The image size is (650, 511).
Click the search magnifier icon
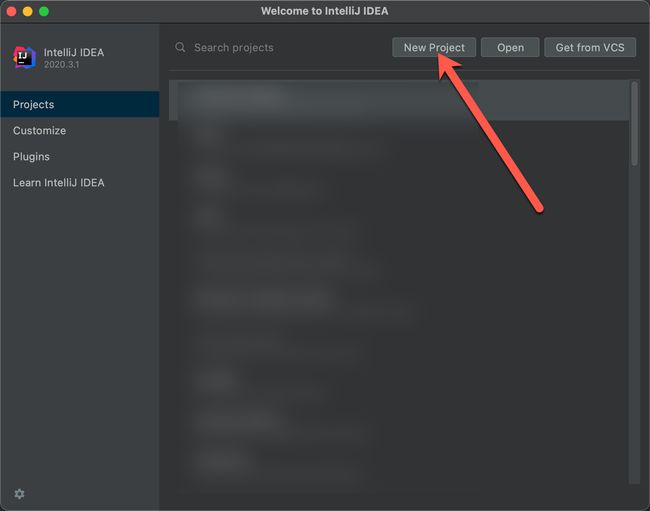coord(180,47)
